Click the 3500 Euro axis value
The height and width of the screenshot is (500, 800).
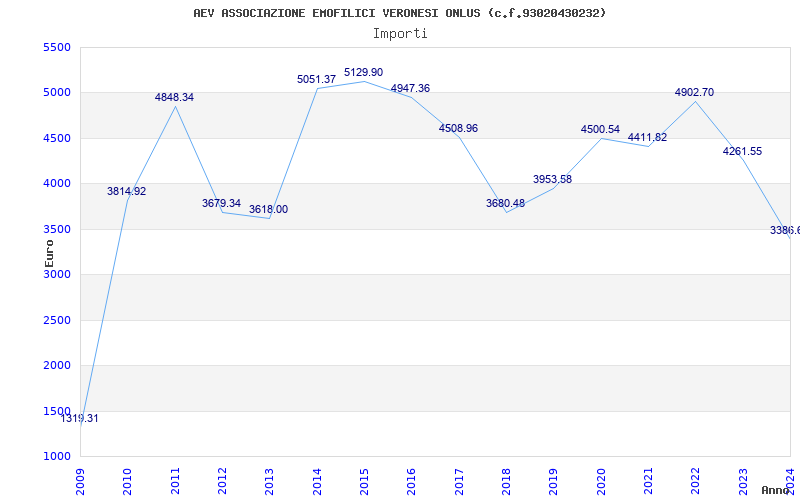[57, 229]
